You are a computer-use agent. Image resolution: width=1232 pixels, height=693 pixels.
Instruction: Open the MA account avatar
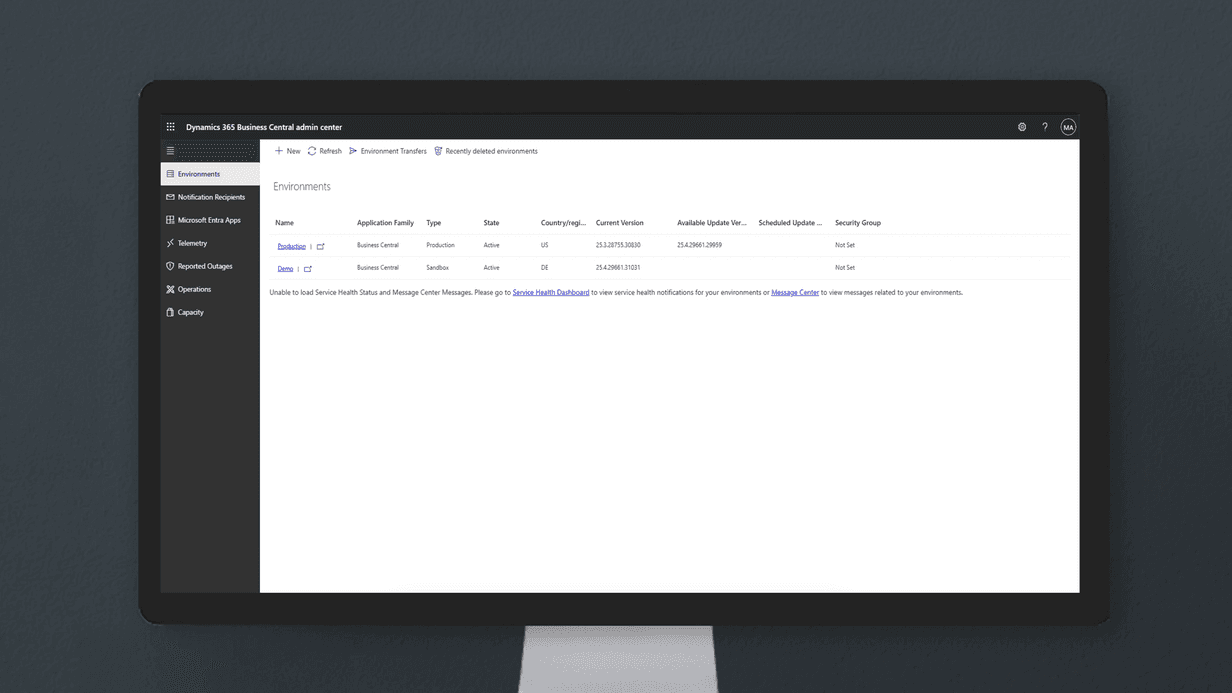1068,127
